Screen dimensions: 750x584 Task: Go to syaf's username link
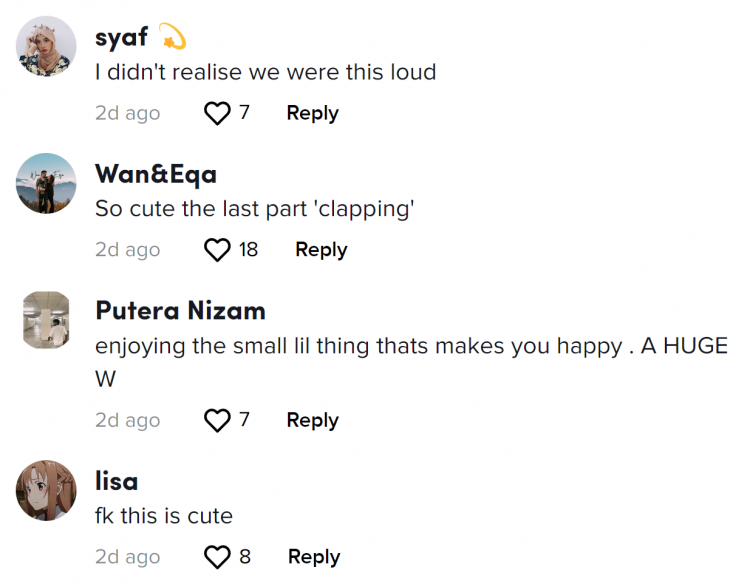coord(121,38)
